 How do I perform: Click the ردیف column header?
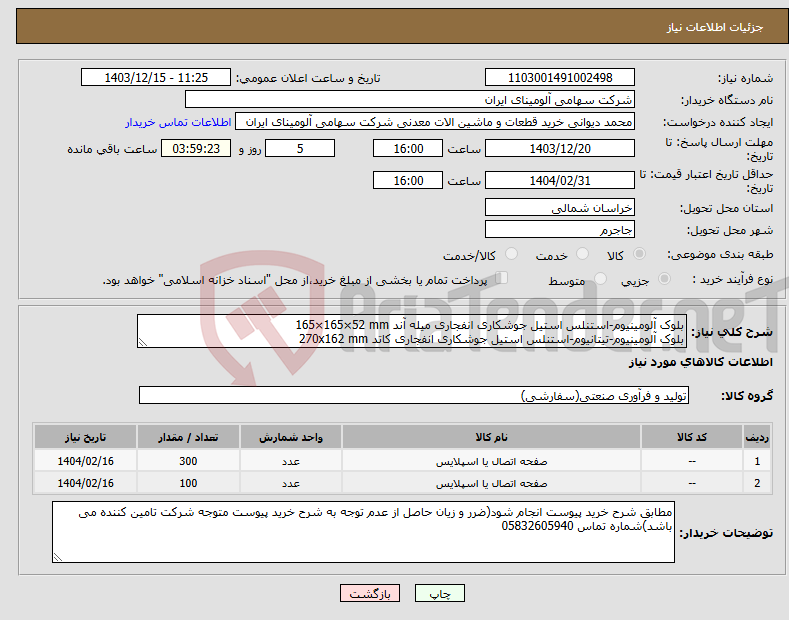pos(757,437)
